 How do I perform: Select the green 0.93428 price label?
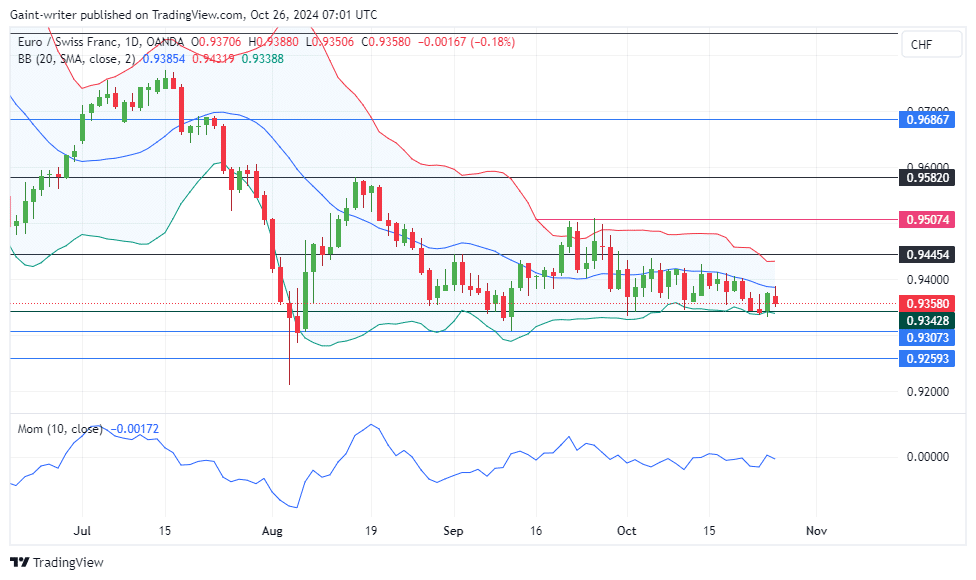click(927, 320)
